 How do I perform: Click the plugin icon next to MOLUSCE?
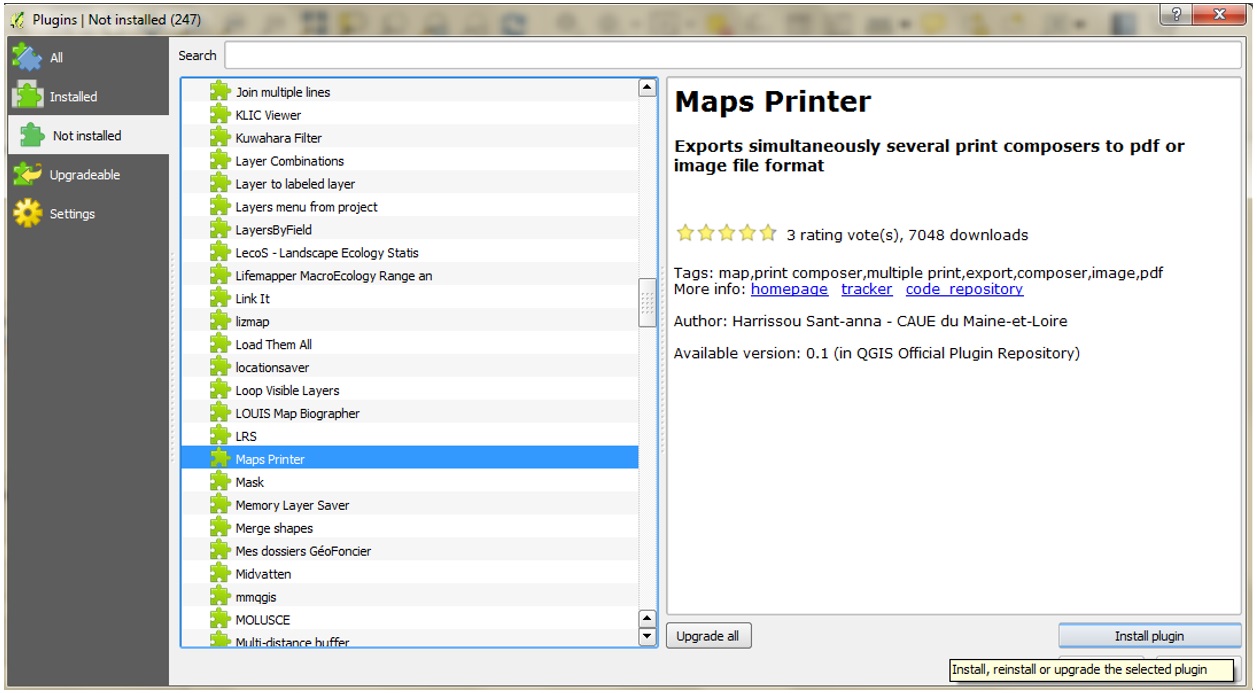220,619
